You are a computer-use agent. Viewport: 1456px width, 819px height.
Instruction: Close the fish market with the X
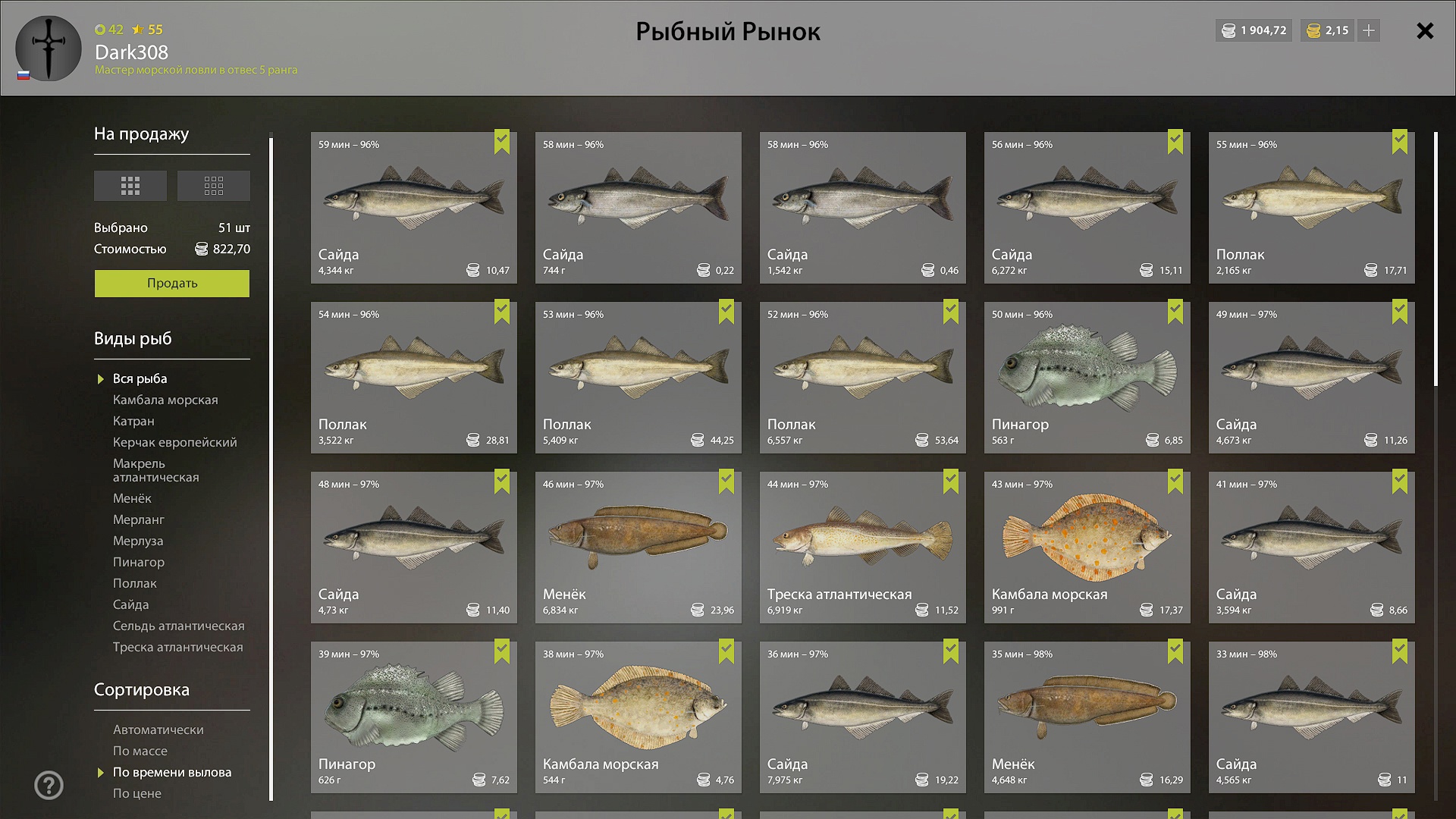[1425, 30]
